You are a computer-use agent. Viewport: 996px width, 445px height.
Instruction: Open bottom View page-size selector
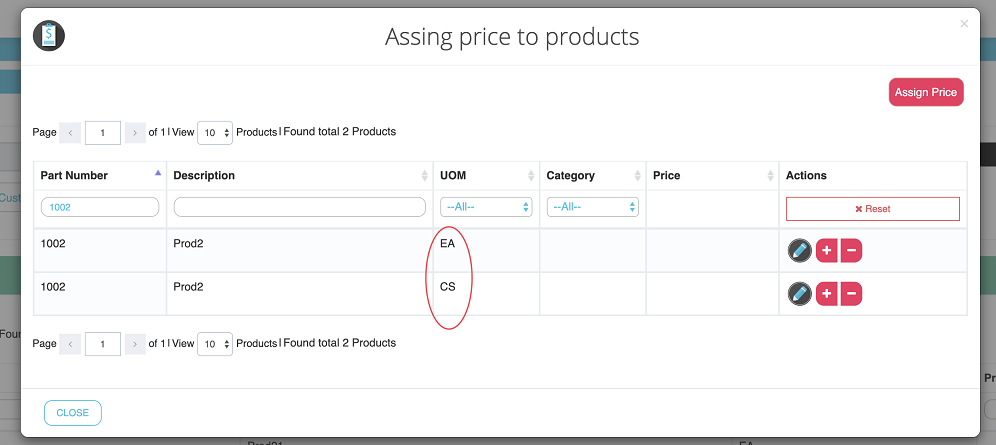215,344
